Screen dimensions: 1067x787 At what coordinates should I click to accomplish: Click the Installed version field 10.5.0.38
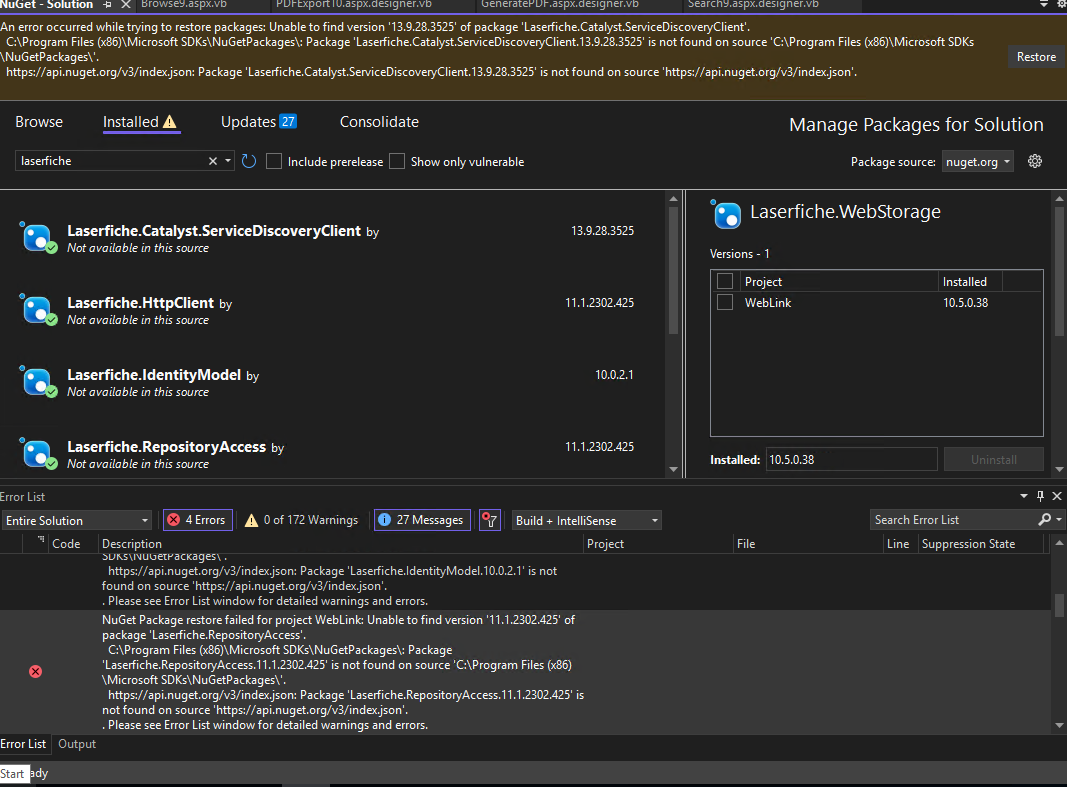tap(851, 460)
